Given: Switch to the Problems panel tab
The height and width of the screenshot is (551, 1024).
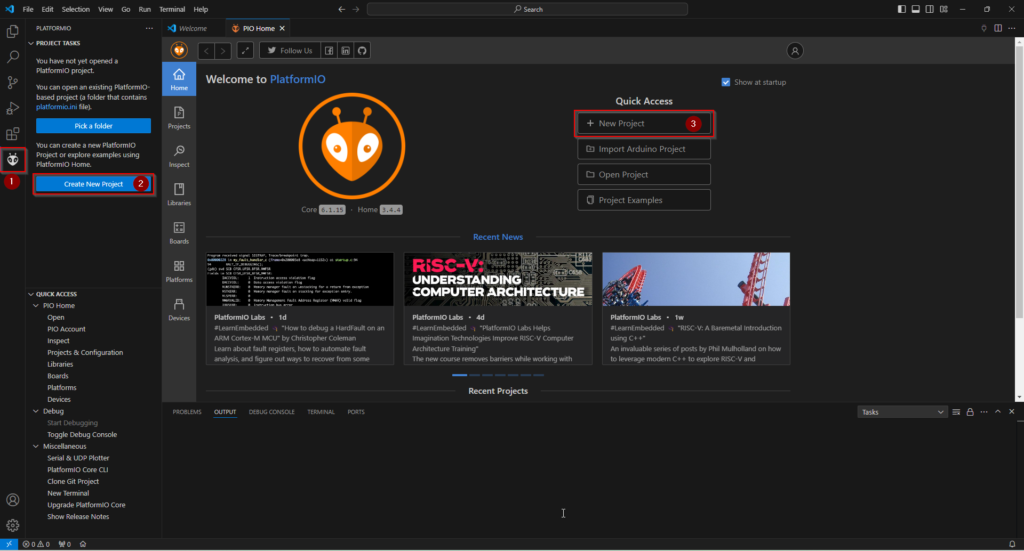Looking at the screenshot, I should point(187,412).
